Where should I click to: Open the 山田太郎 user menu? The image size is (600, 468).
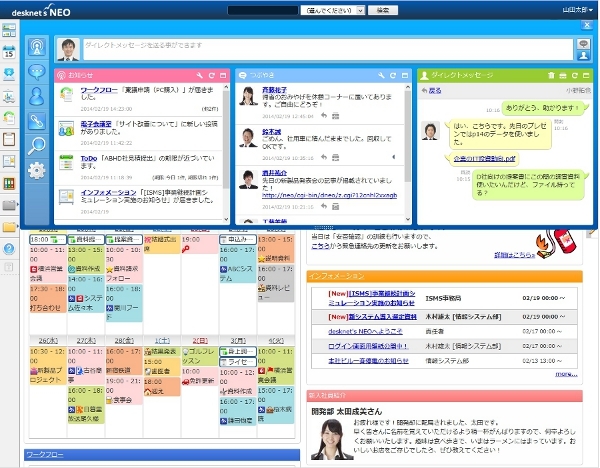tap(577, 10)
